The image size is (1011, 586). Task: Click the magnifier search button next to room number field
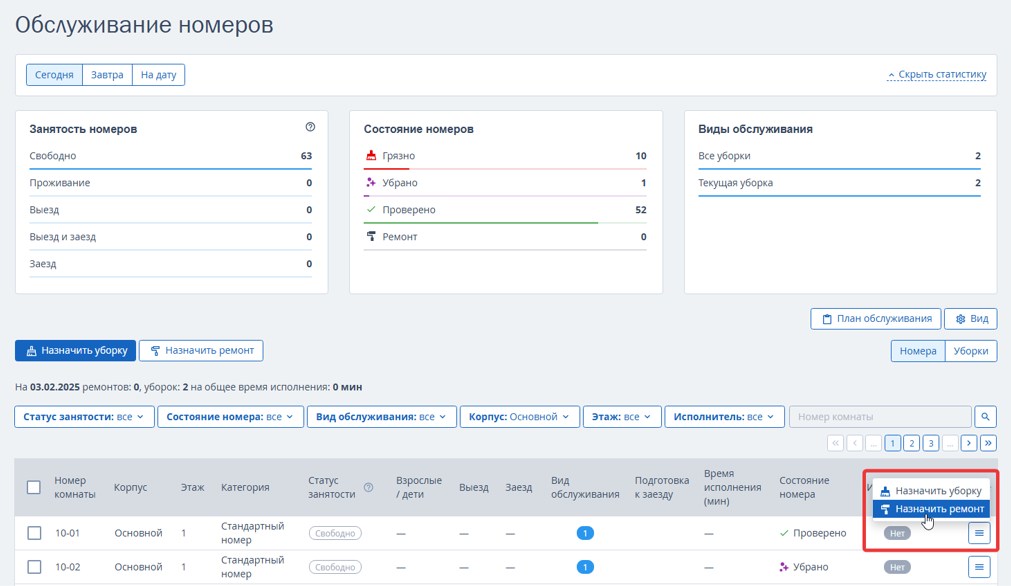coord(985,416)
